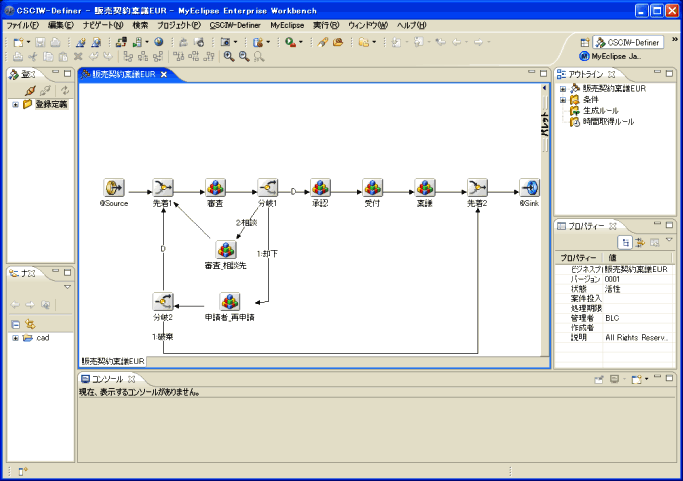Select the 分岐2 branch node
Image resolution: width=683 pixels, height=481 pixels.
coord(164,301)
